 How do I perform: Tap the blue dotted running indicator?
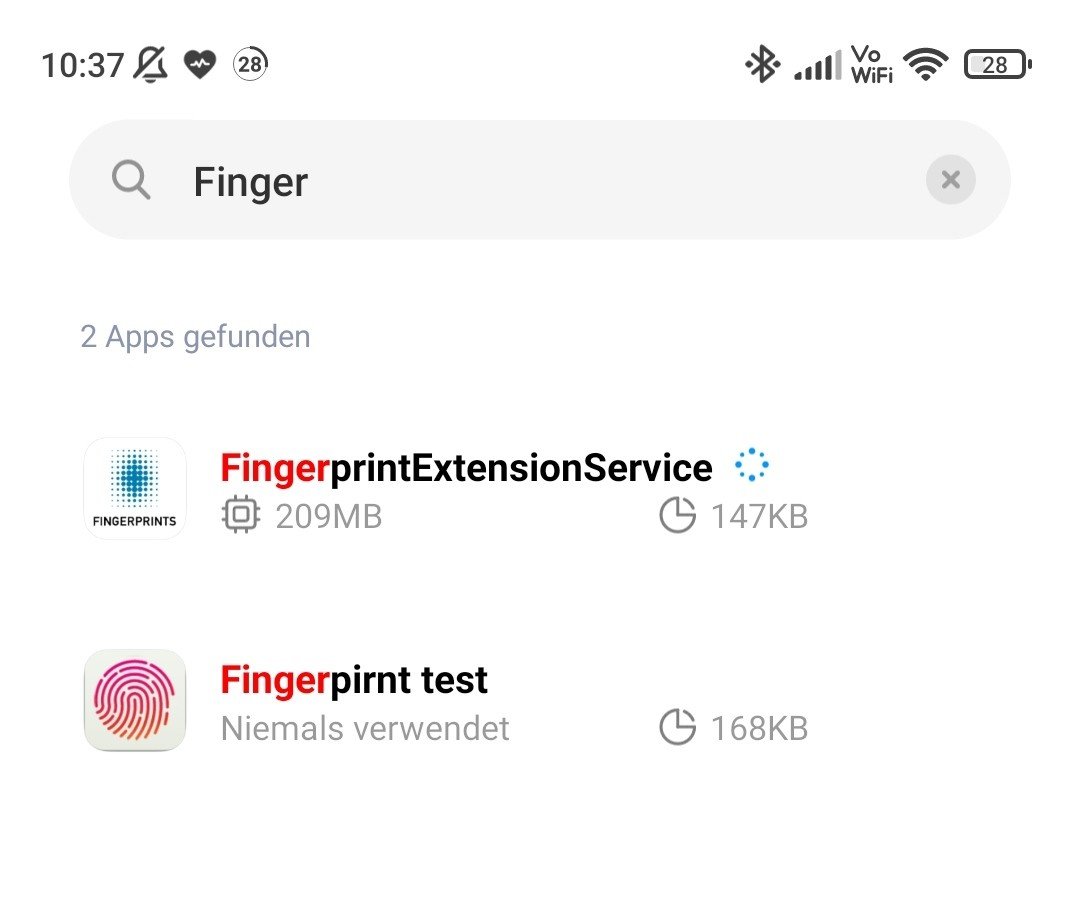(751, 465)
